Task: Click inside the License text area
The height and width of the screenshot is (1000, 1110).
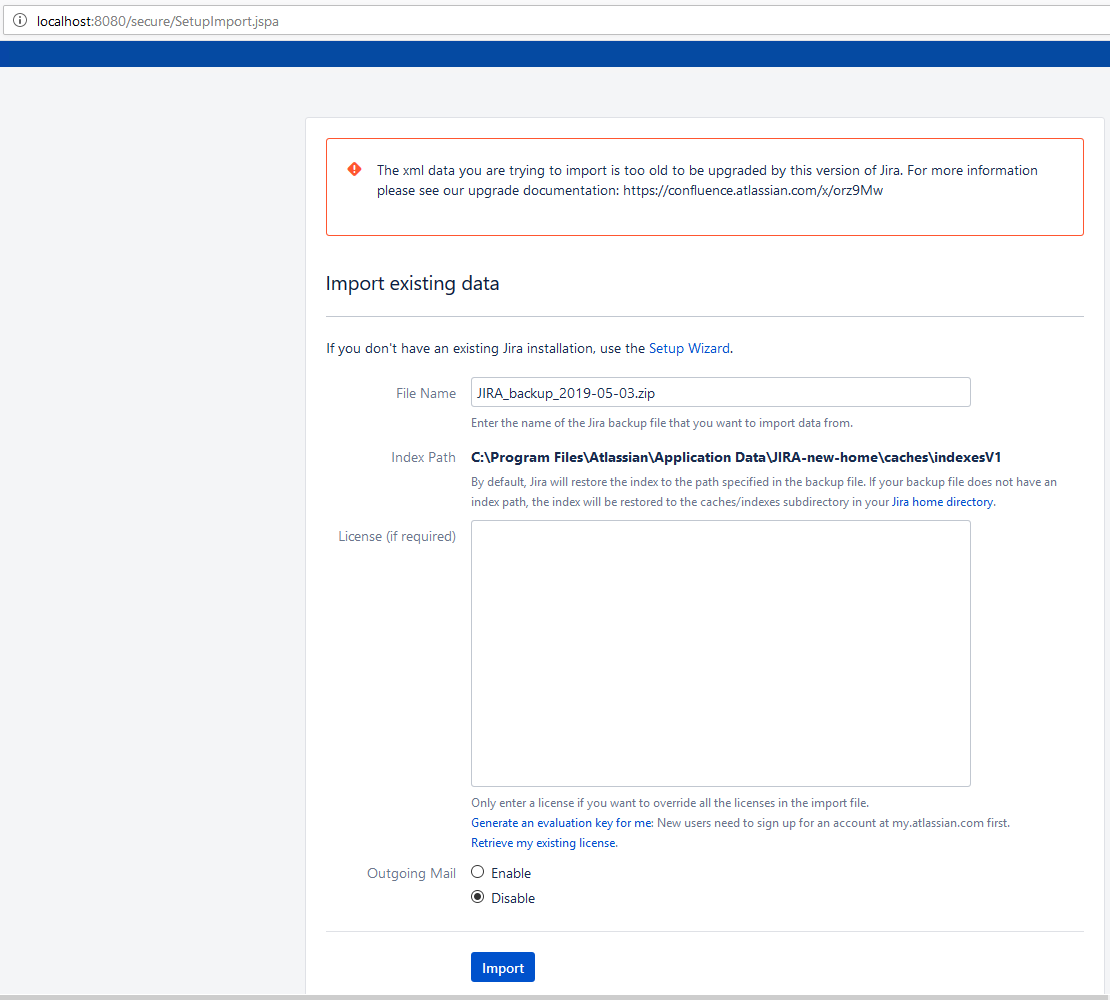Action: click(x=720, y=653)
